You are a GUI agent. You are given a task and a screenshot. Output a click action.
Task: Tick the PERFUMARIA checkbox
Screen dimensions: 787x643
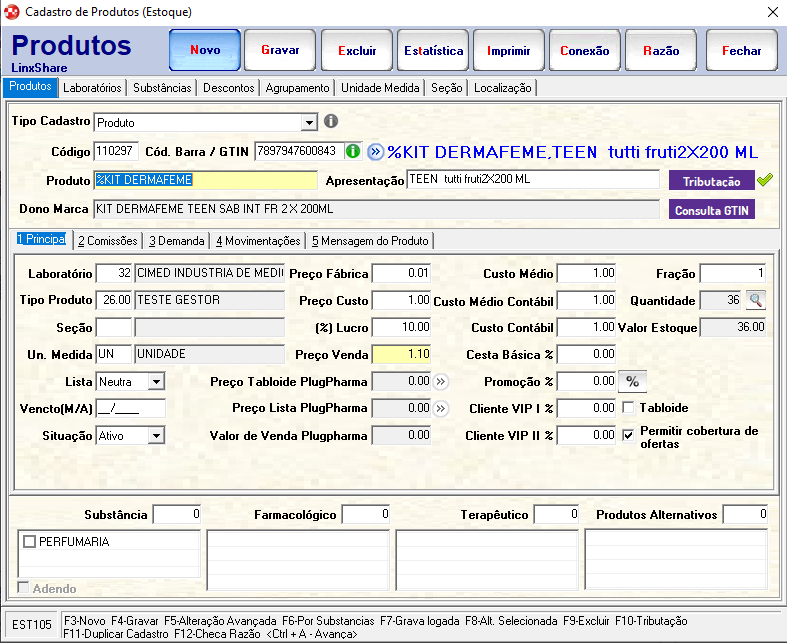point(29,541)
